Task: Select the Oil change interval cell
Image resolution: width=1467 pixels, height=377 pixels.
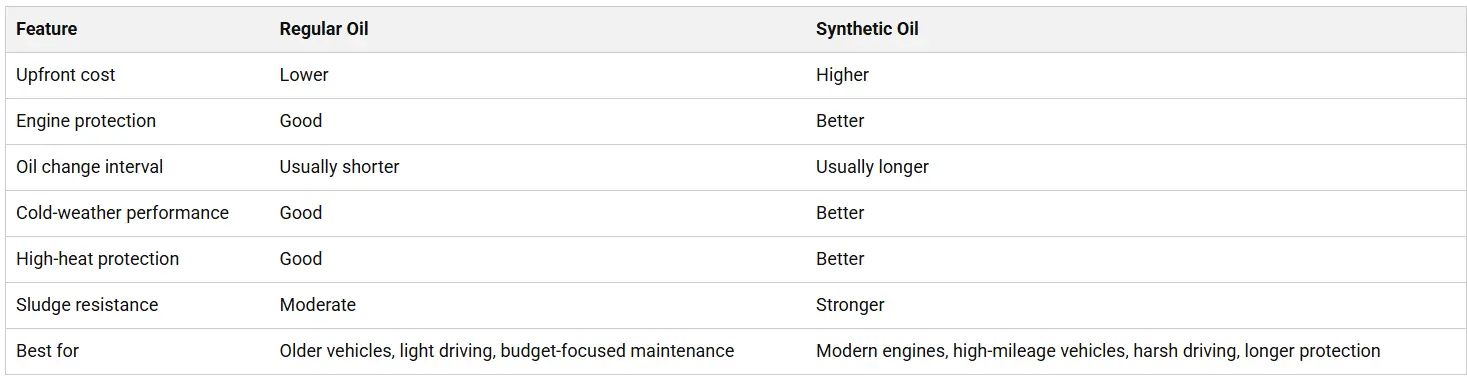Action: point(90,167)
